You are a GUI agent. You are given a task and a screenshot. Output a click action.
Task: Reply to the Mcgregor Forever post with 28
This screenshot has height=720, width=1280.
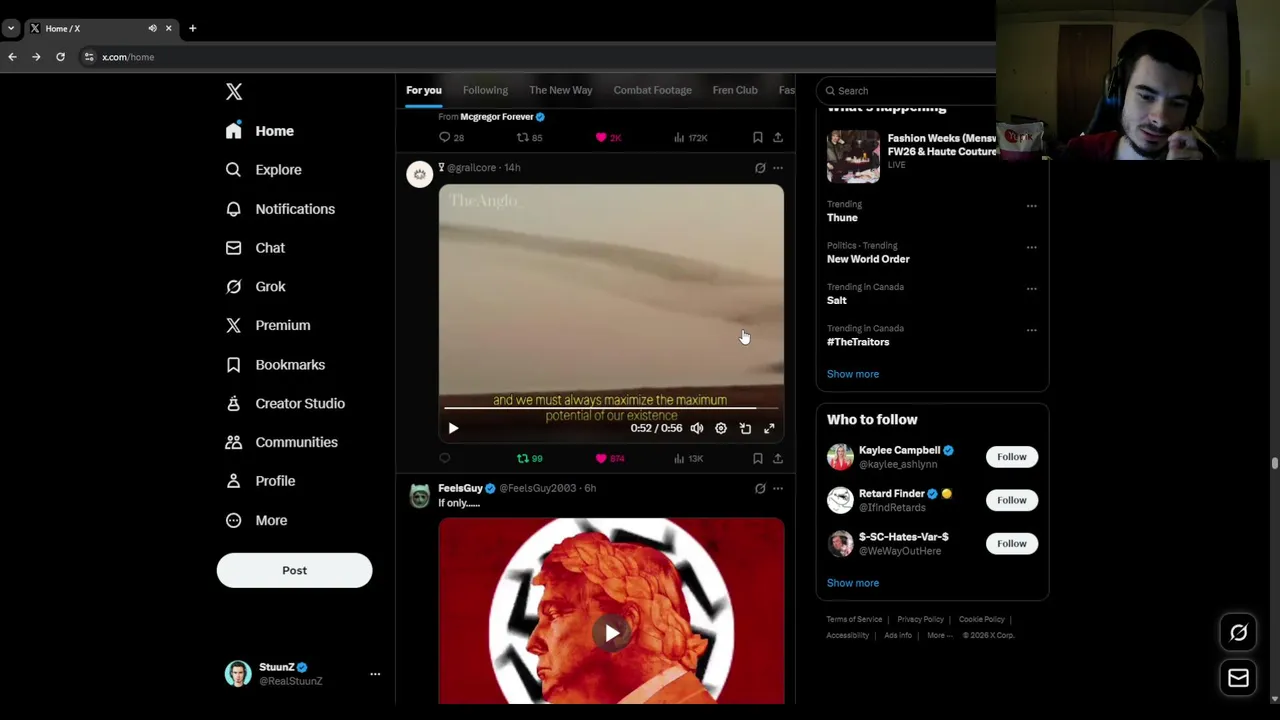click(x=452, y=138)
